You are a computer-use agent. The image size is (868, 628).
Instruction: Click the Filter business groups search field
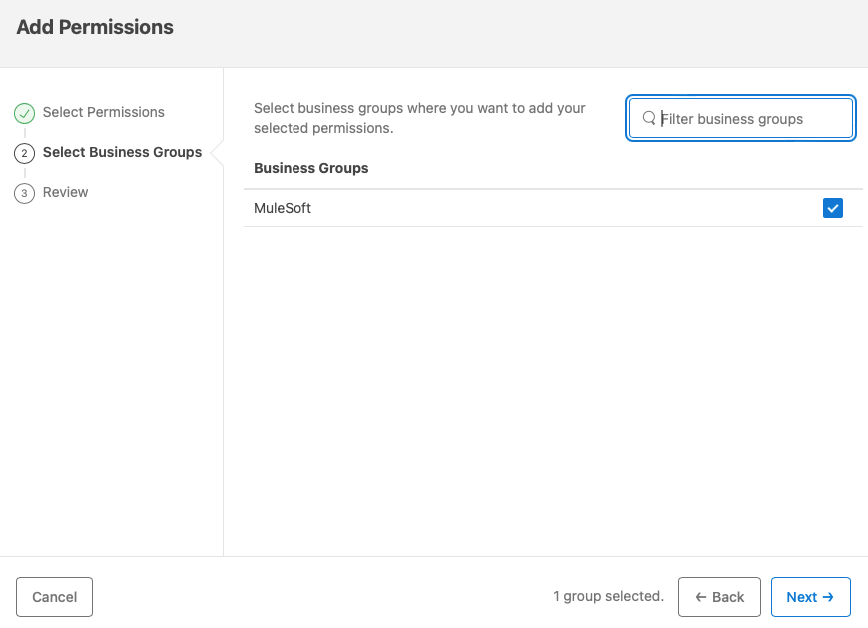(741, 119)
